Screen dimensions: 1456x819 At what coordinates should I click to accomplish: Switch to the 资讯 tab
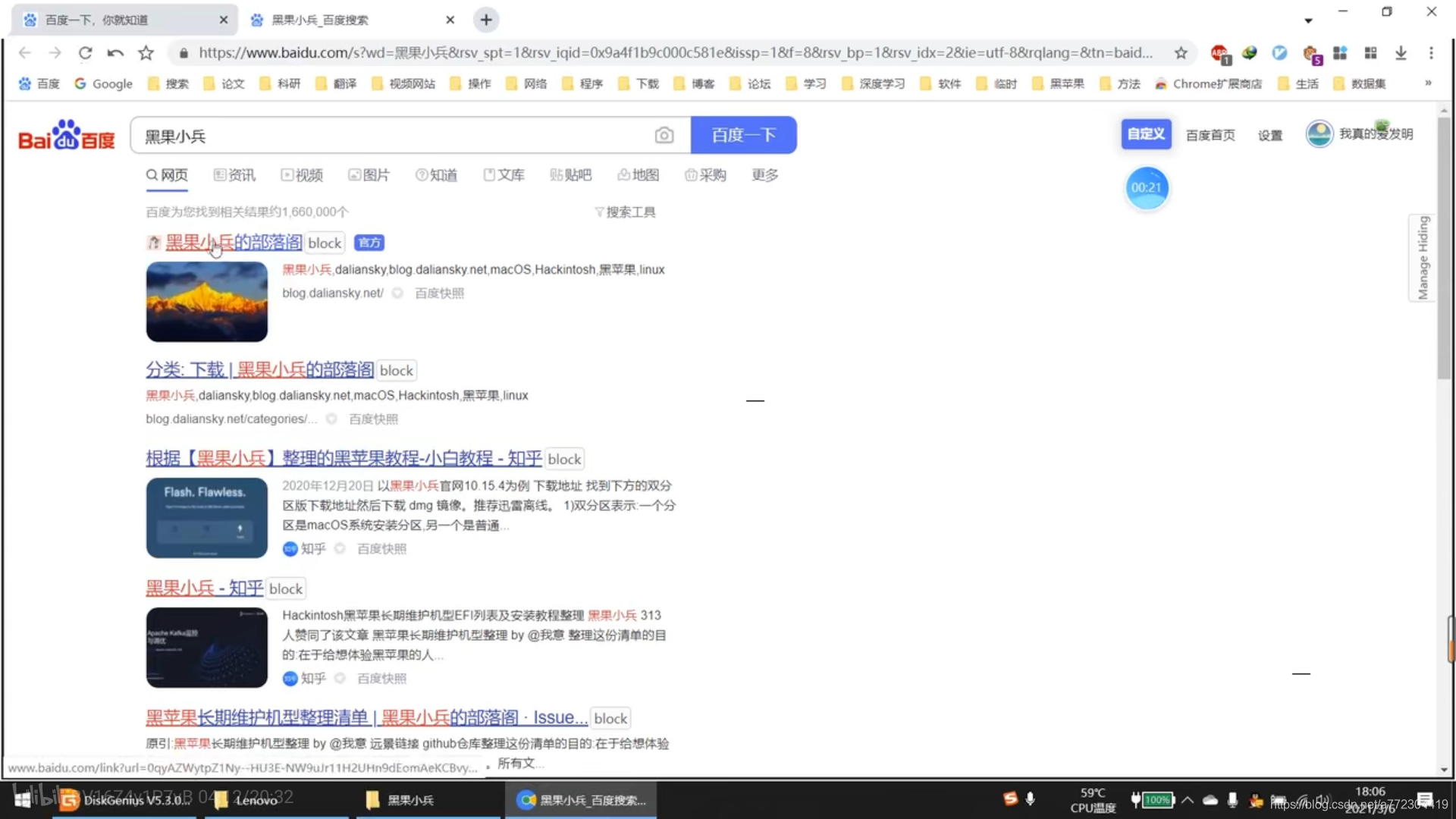[x=234, y=175]
